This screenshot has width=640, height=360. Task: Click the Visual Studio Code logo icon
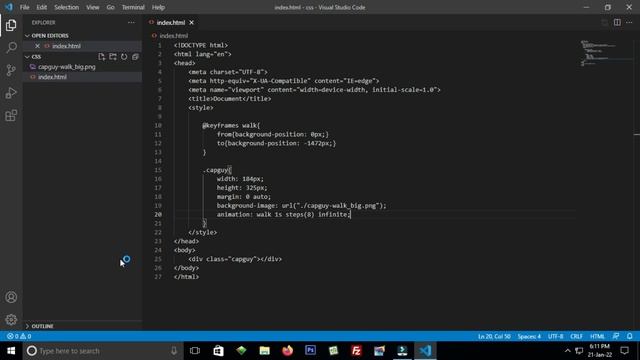[9, 7]
